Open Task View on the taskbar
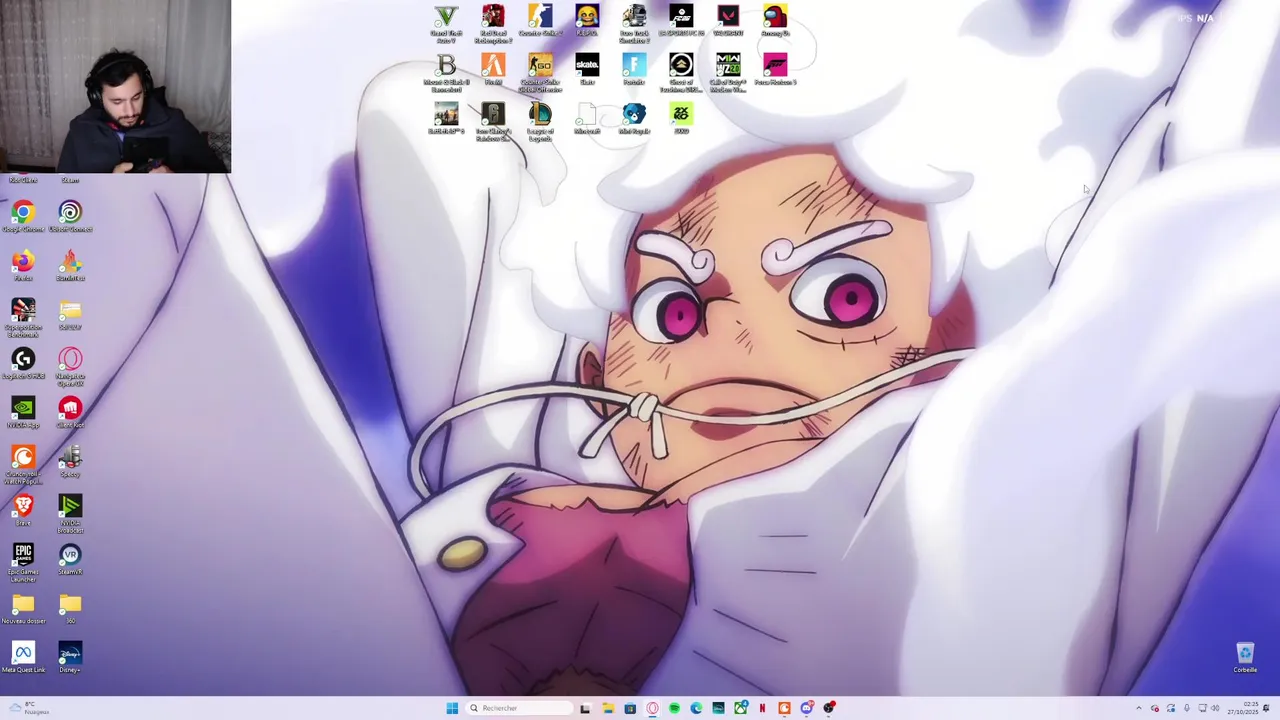 [x=585, y=708]
